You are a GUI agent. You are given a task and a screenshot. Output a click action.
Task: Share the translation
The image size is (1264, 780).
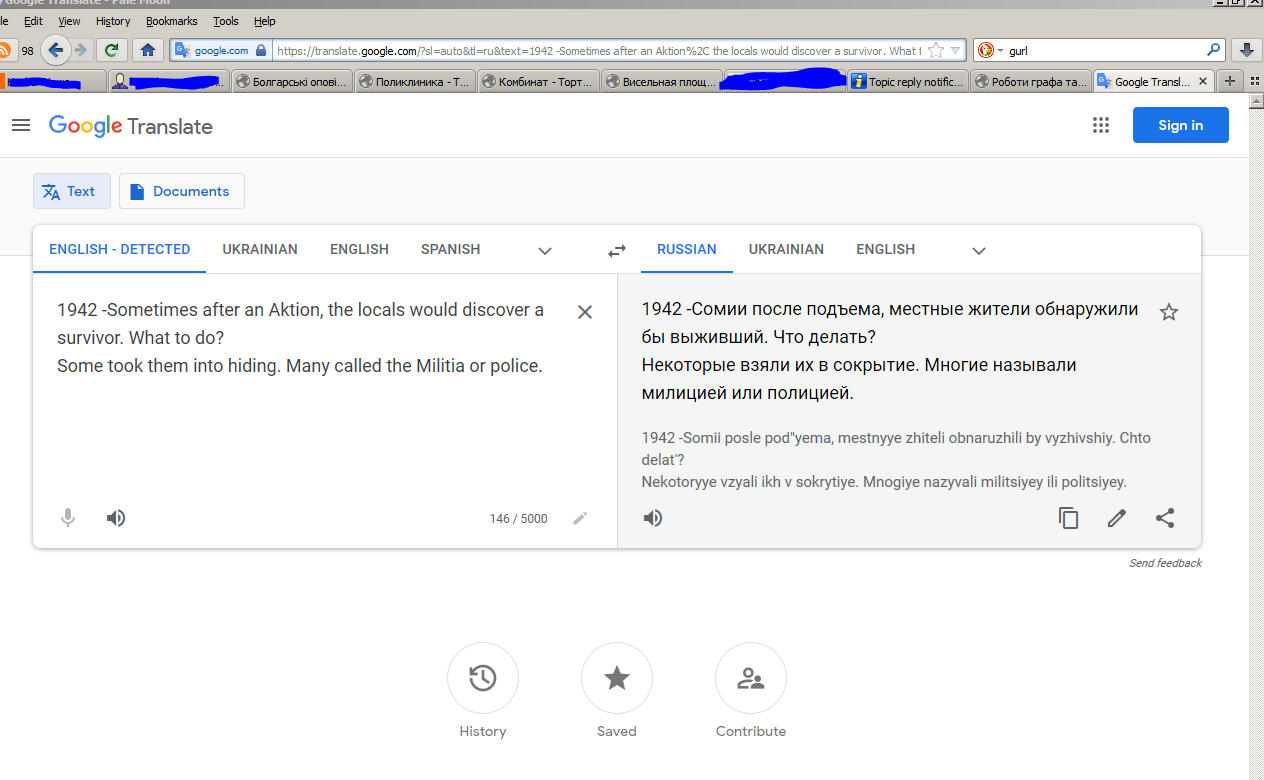point(1165,518)
